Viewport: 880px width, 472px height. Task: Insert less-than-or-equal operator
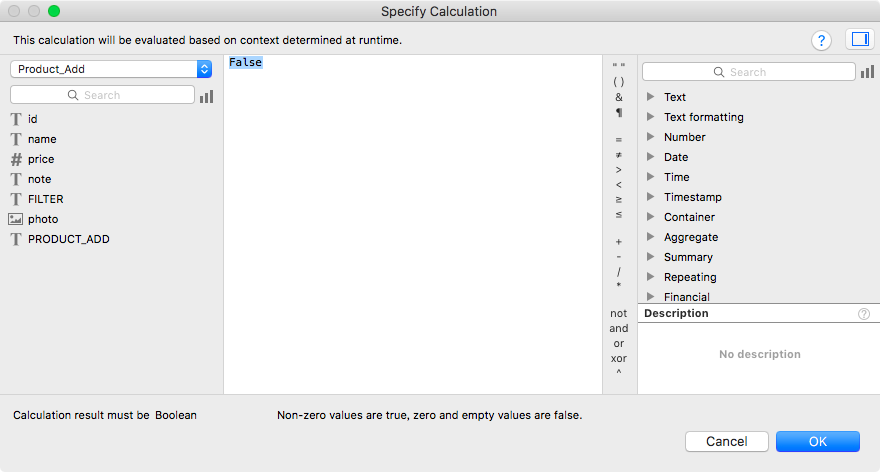pyautogui.click(x=618, y=215)
